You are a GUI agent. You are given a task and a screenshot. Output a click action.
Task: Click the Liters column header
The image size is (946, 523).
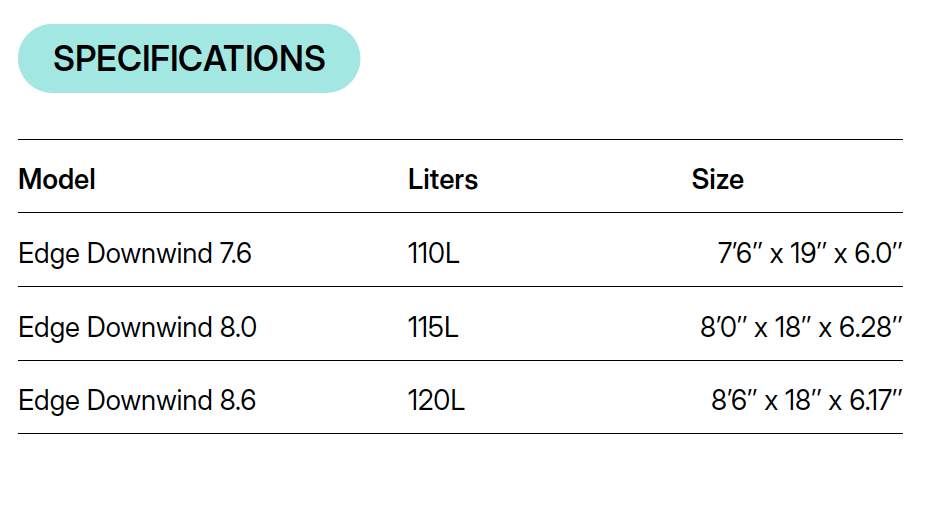443,180
